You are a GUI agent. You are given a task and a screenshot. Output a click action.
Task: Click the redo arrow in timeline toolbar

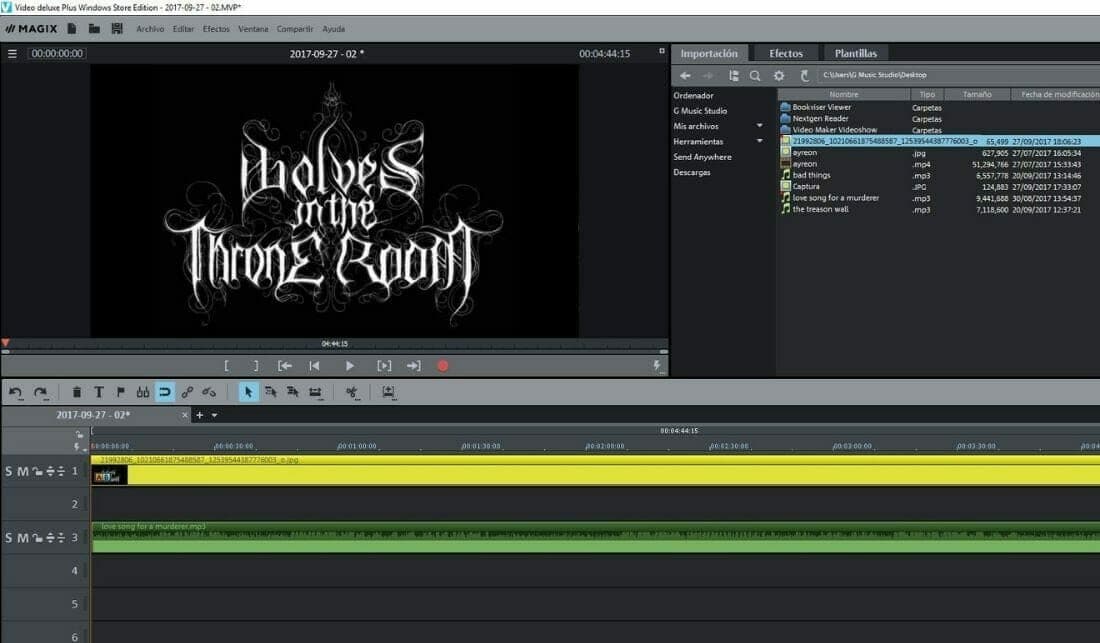coord(41,393)
